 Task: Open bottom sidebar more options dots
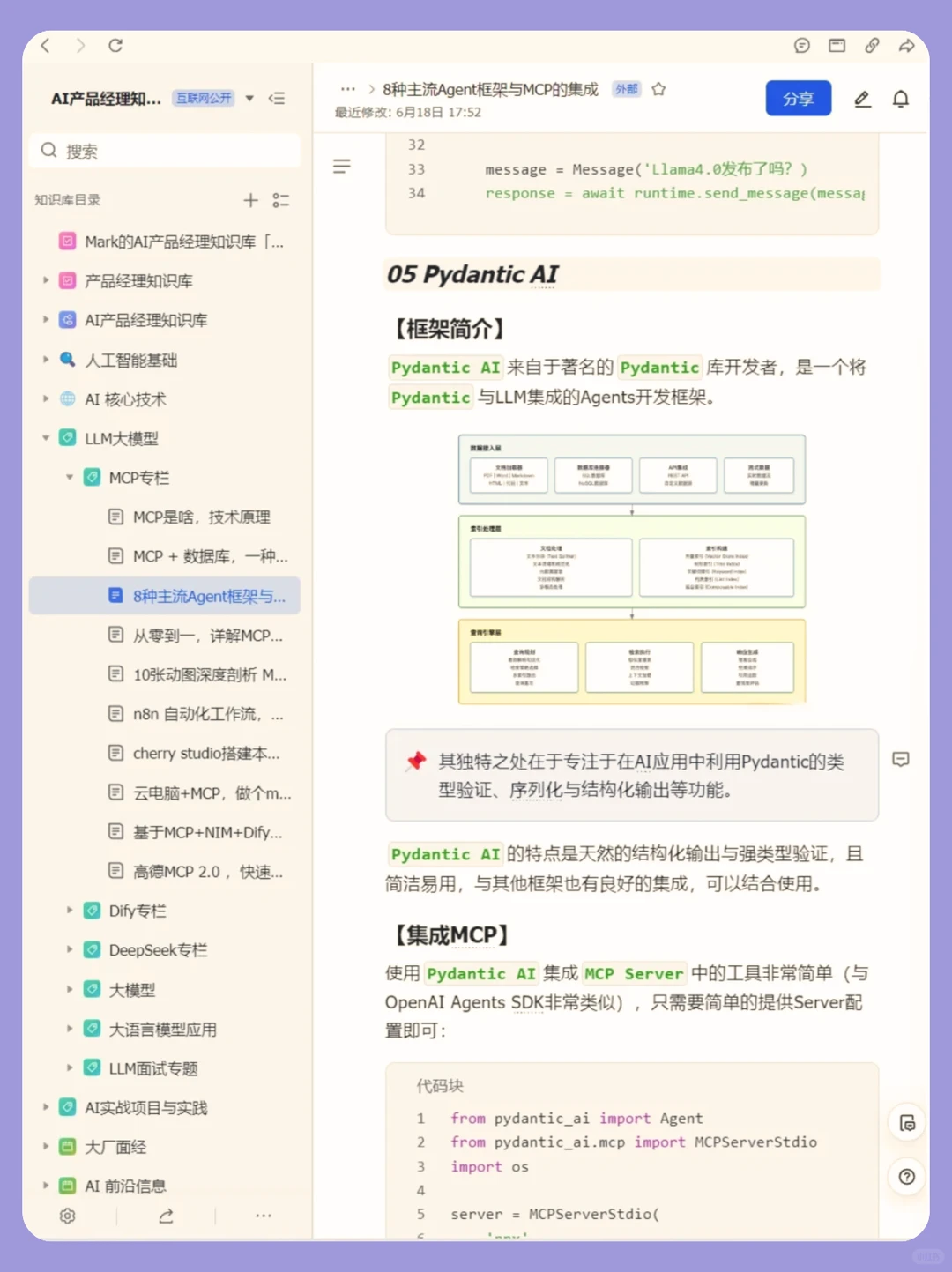click(264, 1216)
